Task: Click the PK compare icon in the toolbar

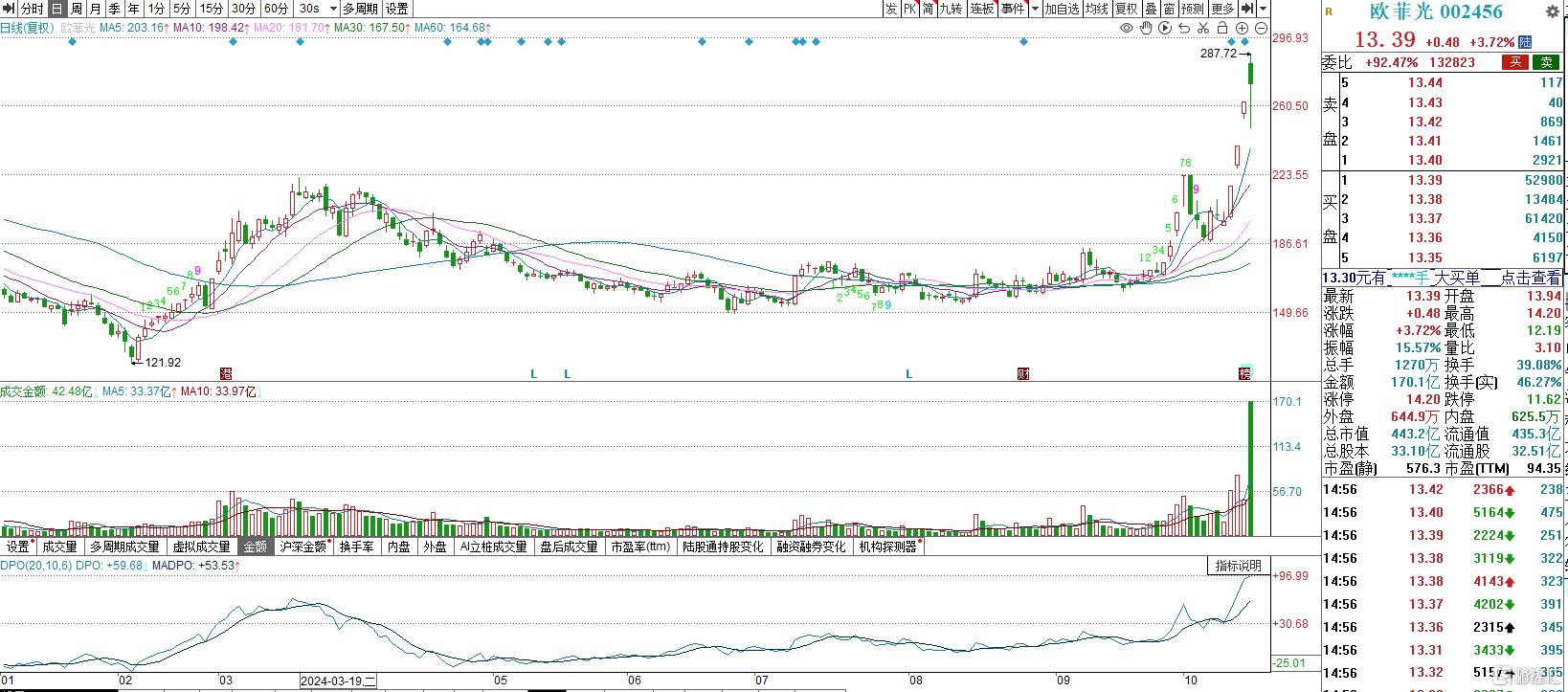Action: (x=910, y=9)
